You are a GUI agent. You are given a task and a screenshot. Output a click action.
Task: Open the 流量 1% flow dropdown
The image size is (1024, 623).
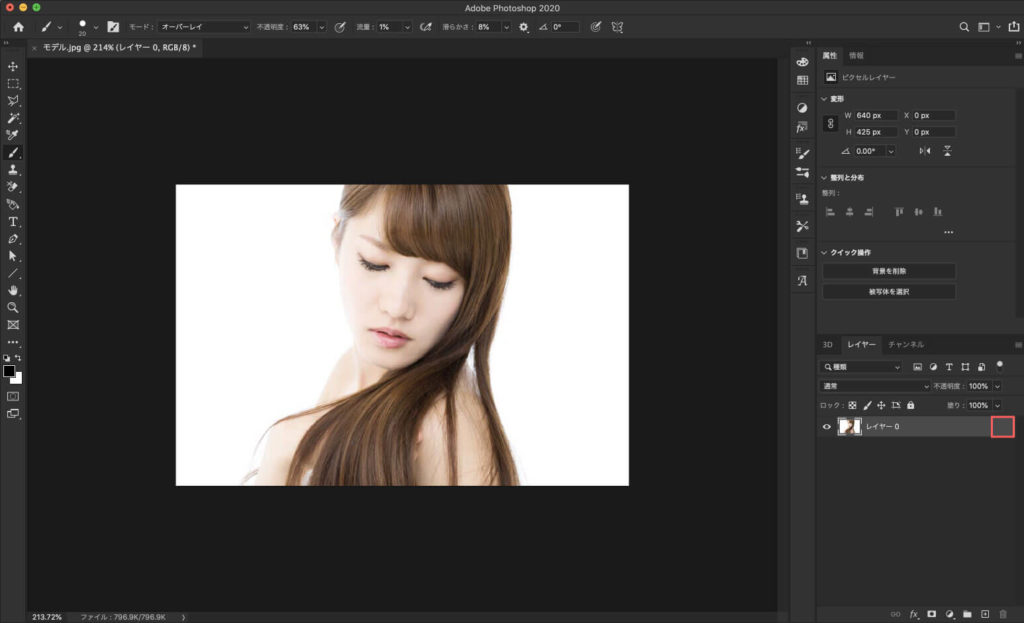coord(407,27)
